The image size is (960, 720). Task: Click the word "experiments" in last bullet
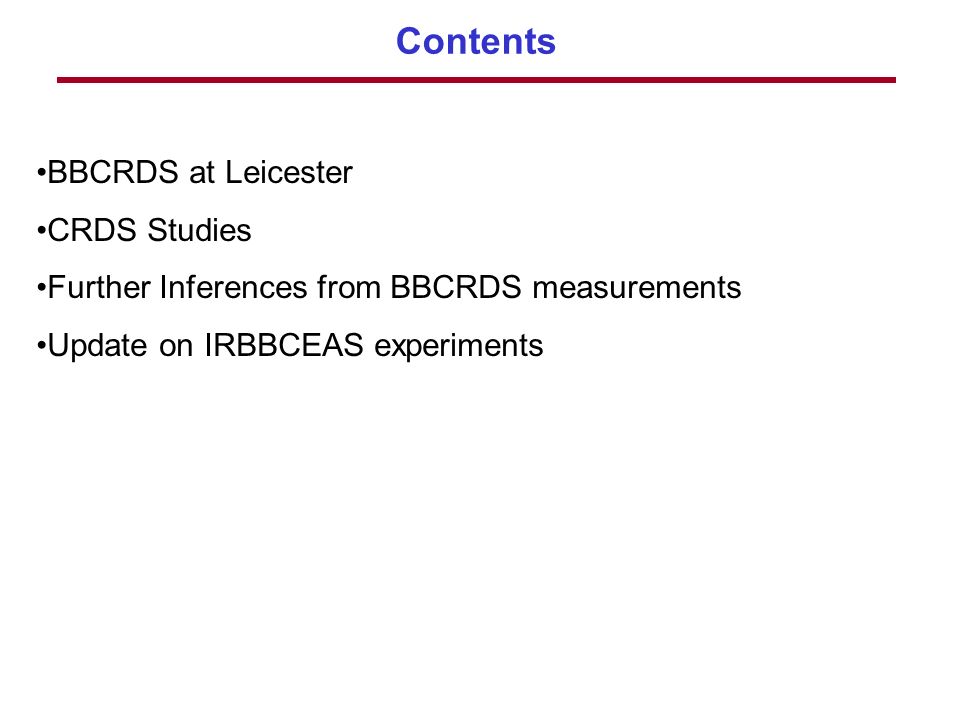coord(459,347)
